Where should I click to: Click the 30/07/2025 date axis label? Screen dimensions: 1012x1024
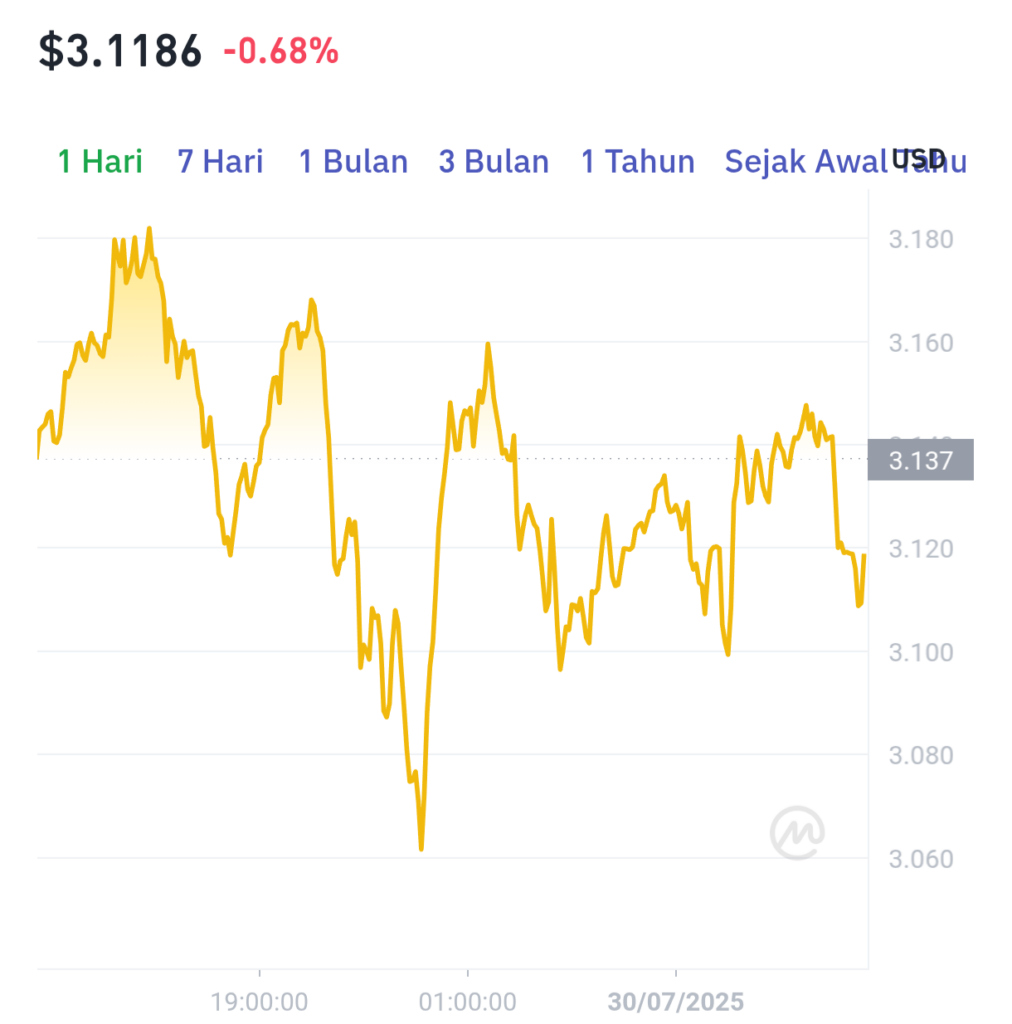(676, 1001)
